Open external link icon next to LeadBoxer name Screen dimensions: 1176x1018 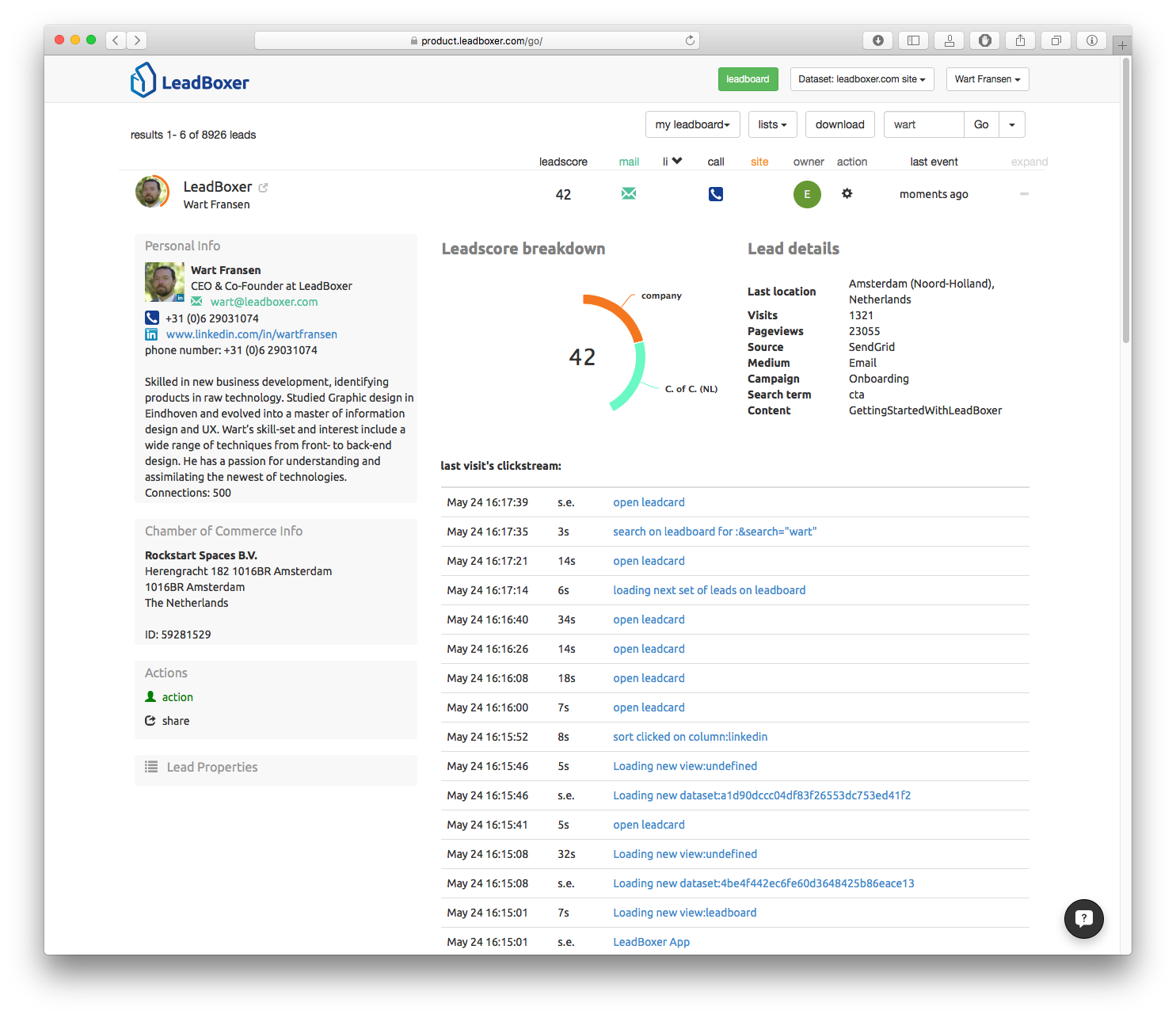point(263,188)
